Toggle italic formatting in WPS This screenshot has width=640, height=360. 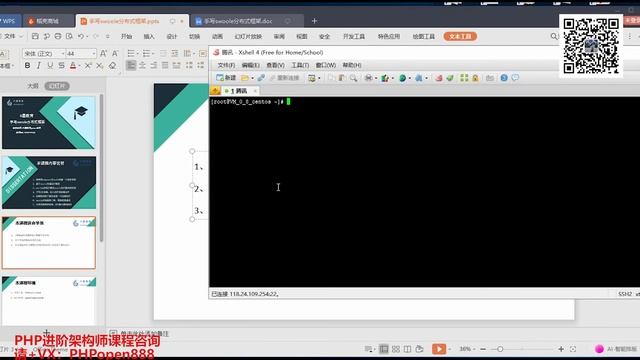coord(39,65)
